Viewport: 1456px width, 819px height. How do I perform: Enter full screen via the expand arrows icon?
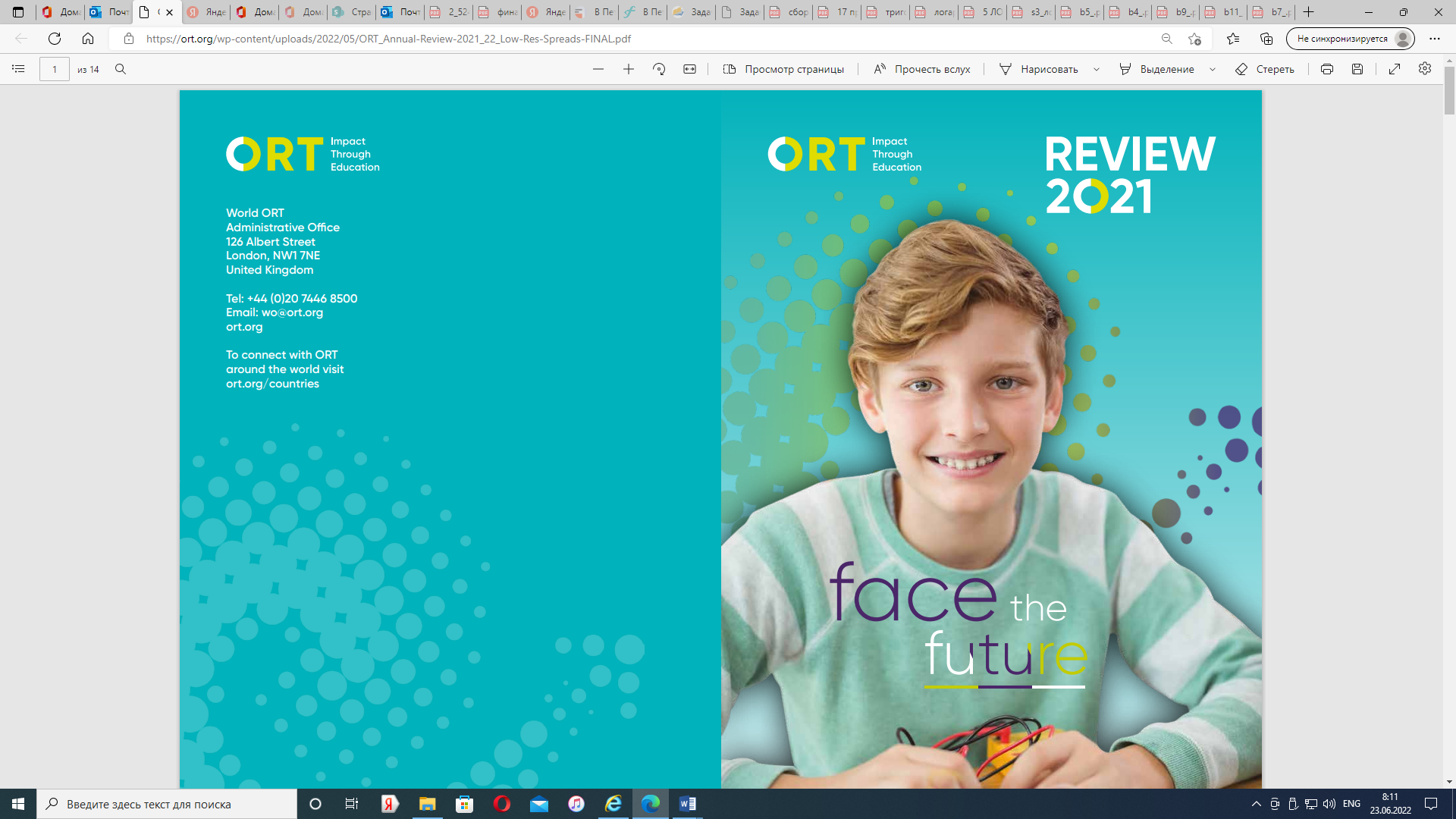click(x=1395, y=69)
